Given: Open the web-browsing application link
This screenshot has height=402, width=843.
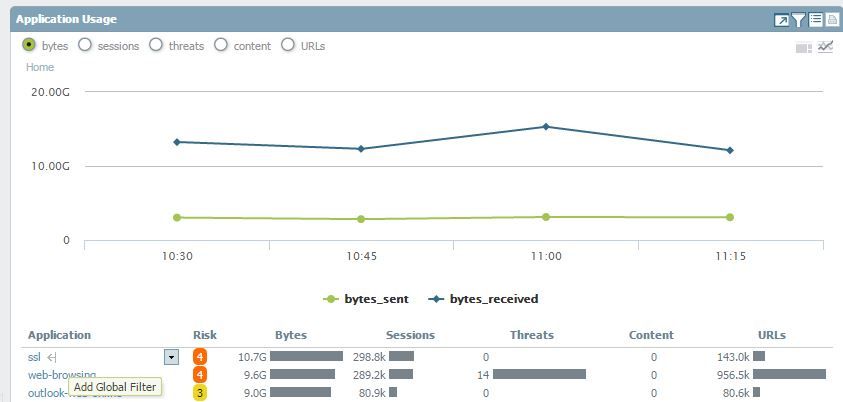Looking at the screenshot, I should point(62,374).
